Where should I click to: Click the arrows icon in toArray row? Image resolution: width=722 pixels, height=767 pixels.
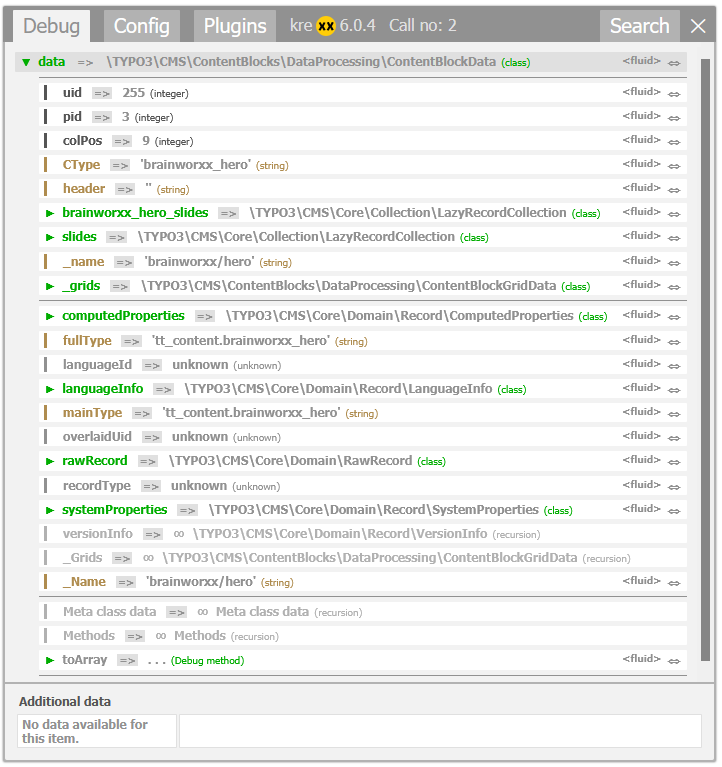tap(674, 660)
